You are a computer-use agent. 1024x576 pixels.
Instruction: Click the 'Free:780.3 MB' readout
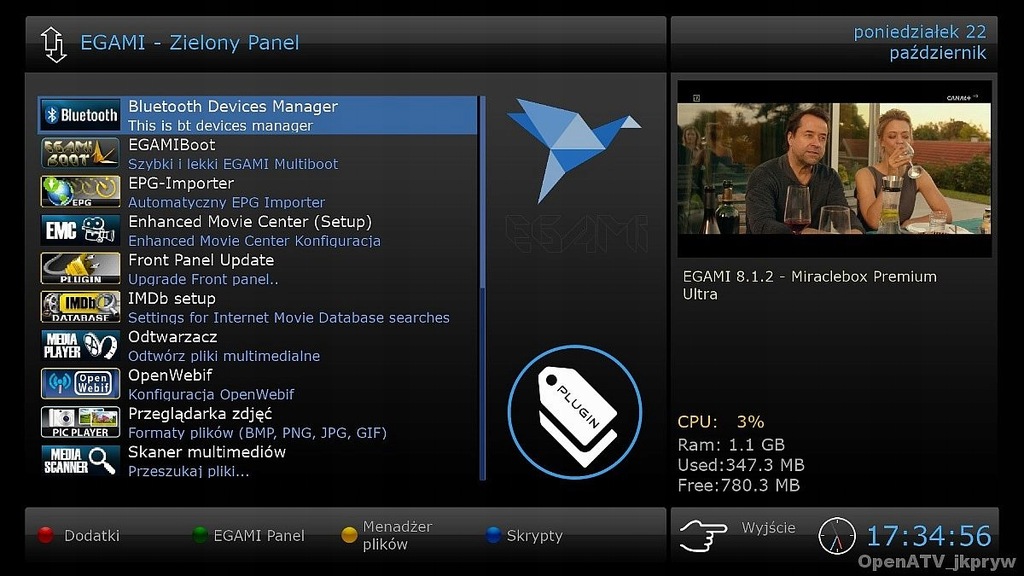click(x=739, y=485)
